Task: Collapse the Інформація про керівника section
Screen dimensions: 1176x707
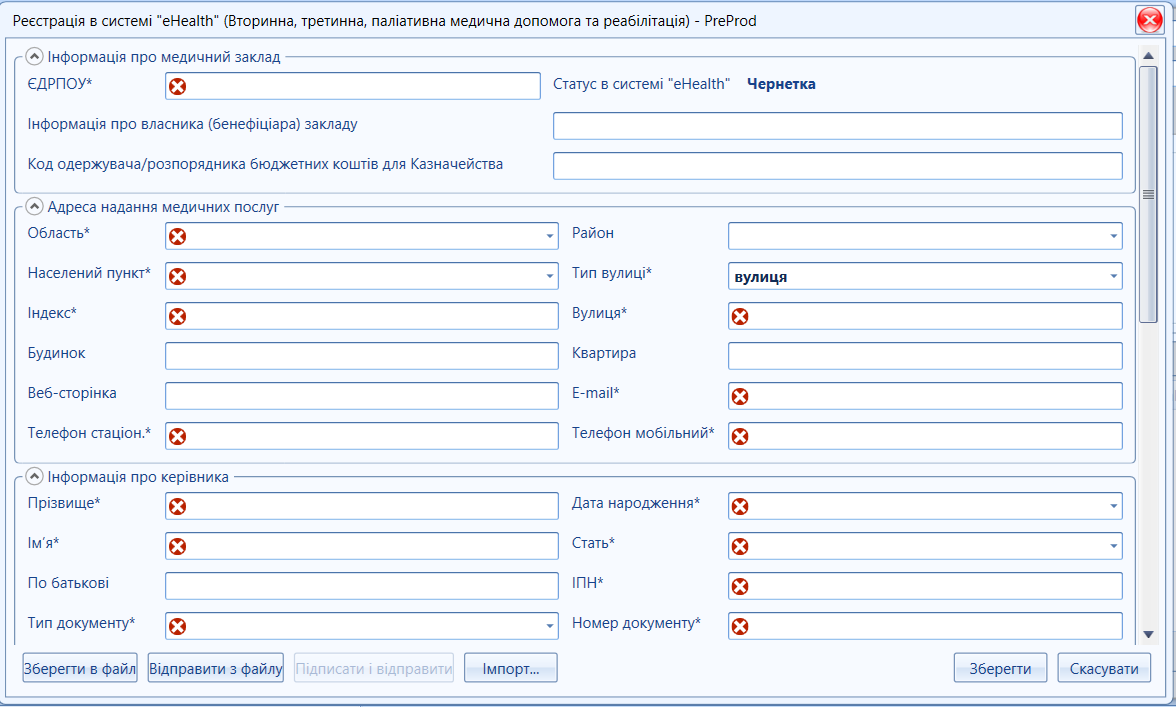Action: pos(34,476)
